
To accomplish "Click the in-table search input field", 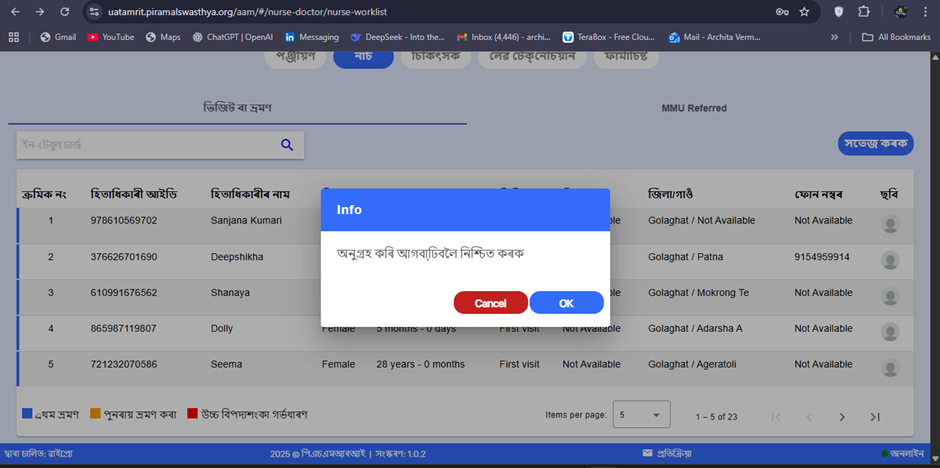I will (145, 145).
